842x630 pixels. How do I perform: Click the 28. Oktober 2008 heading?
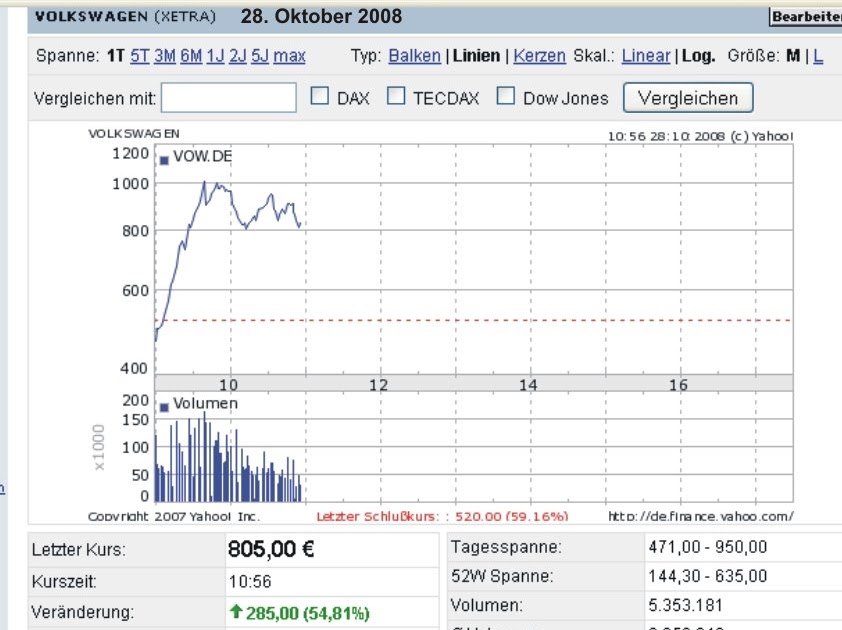(x=321, y=16)
